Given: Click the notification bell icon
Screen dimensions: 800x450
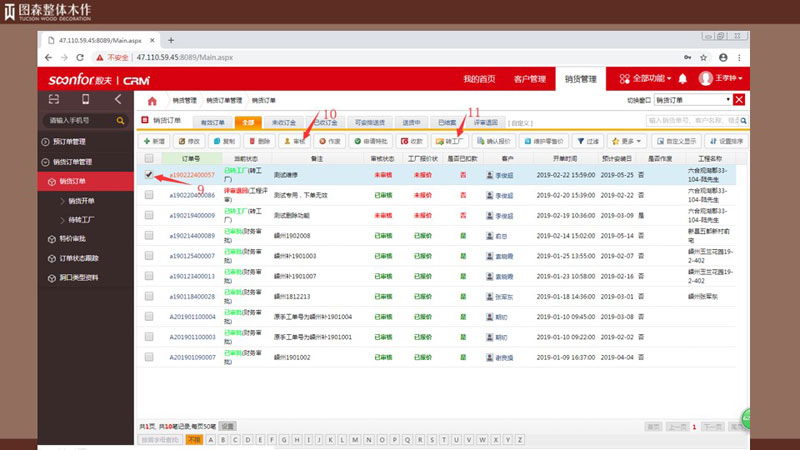Looking at the screenshot, I should pyautogui.click(x=683, y=78).
